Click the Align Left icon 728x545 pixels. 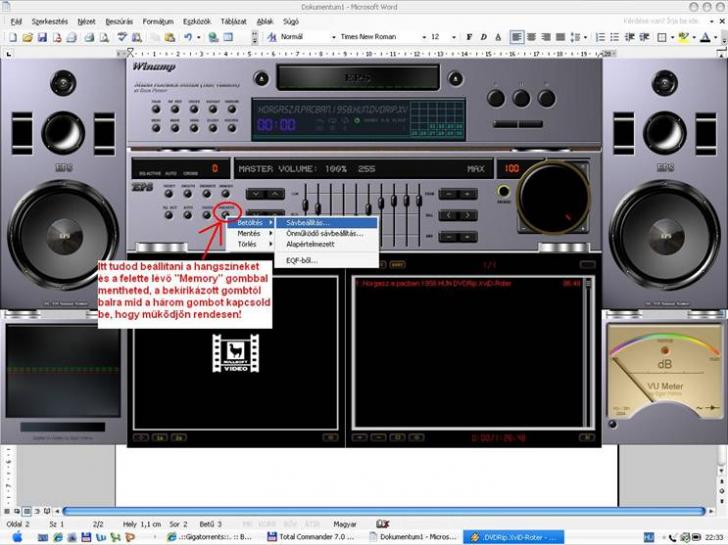click(517, 37)
